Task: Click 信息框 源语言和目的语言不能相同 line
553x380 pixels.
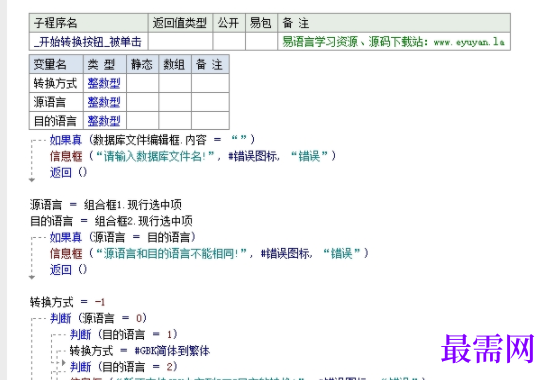Action: click(209, 253)
